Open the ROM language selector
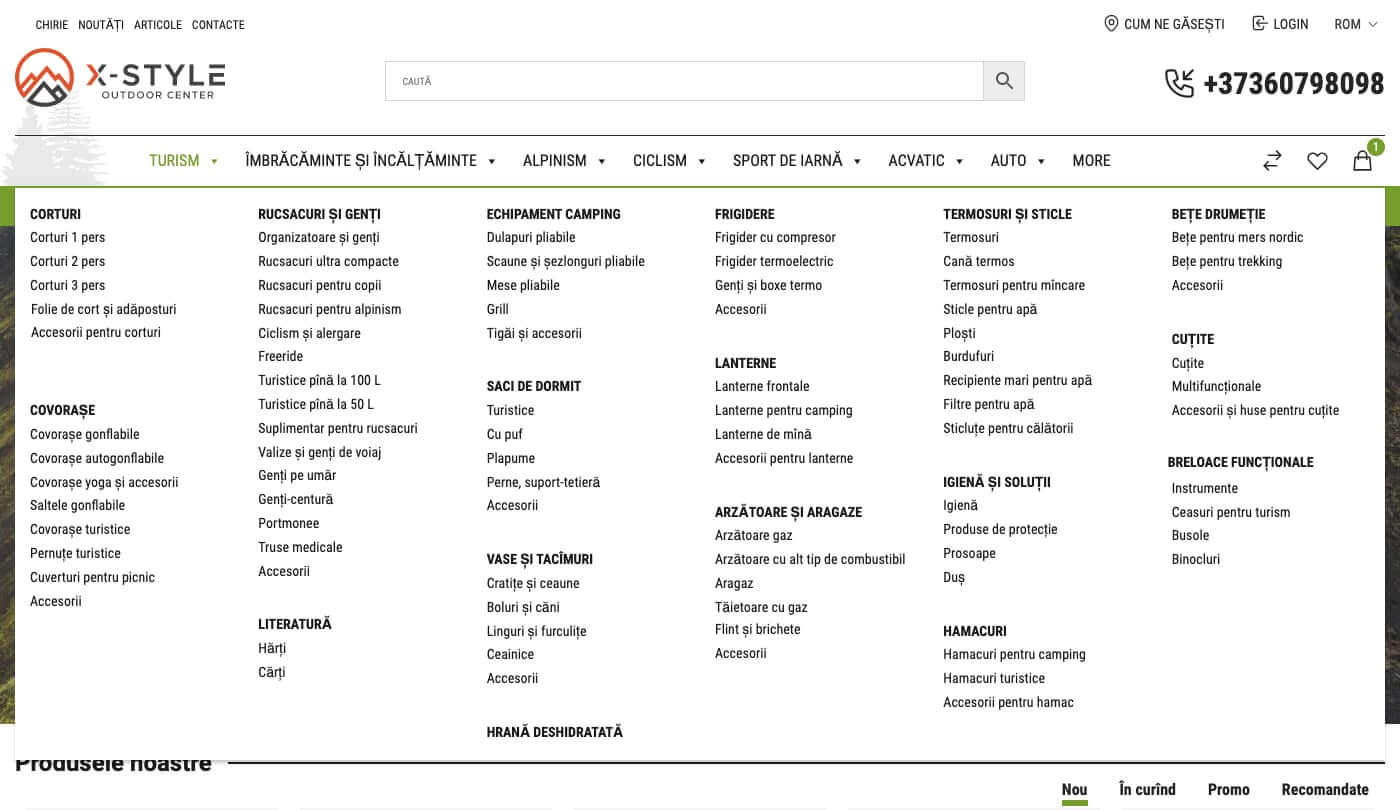Image resolution: width=1400 pixels, height=810 pixels. 1354,24
